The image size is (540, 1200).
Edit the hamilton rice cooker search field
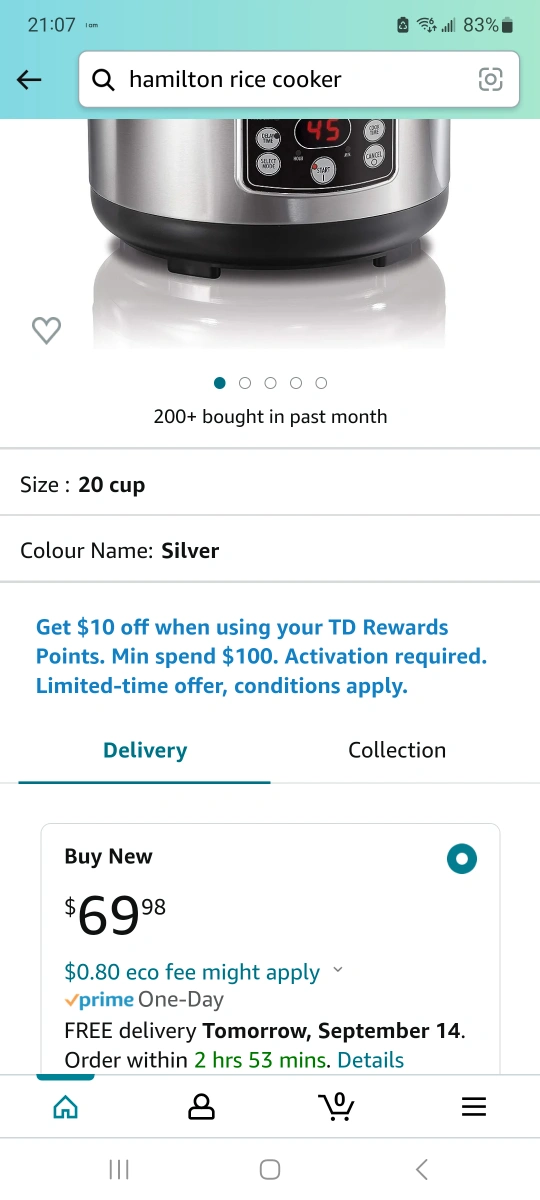point(299,80)
